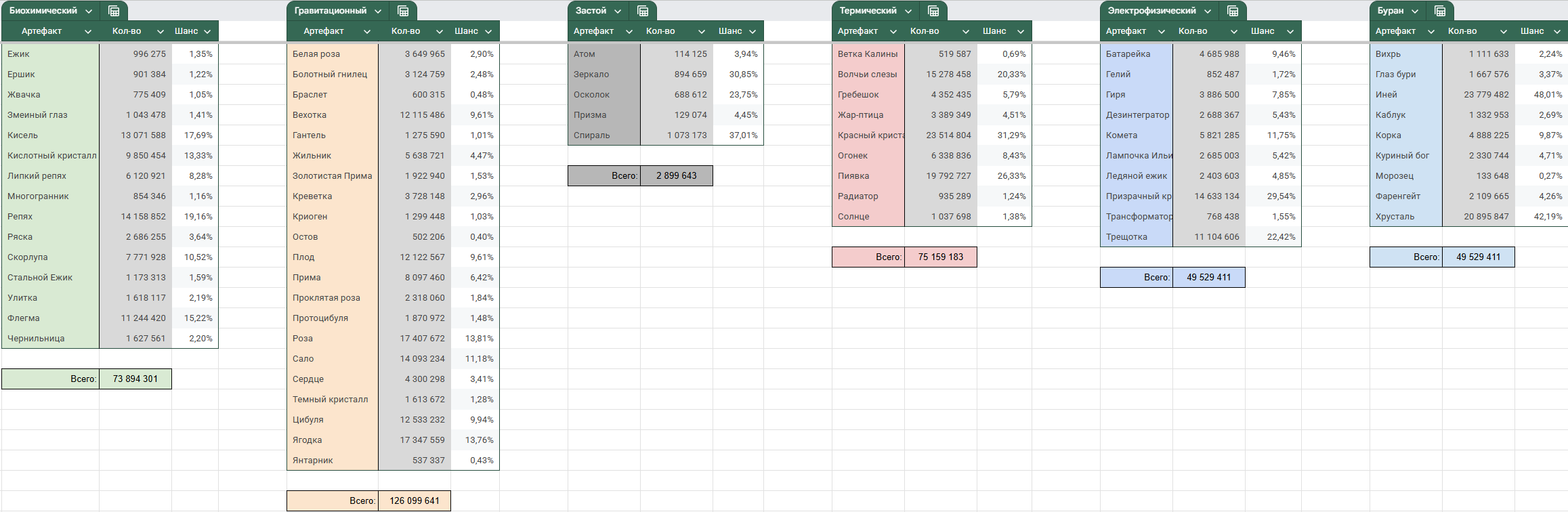The width and height of the screenshot is (1568, 512).
Task: Select the Зеркало quantity cell 894 659
Action: tap(676, 74)
